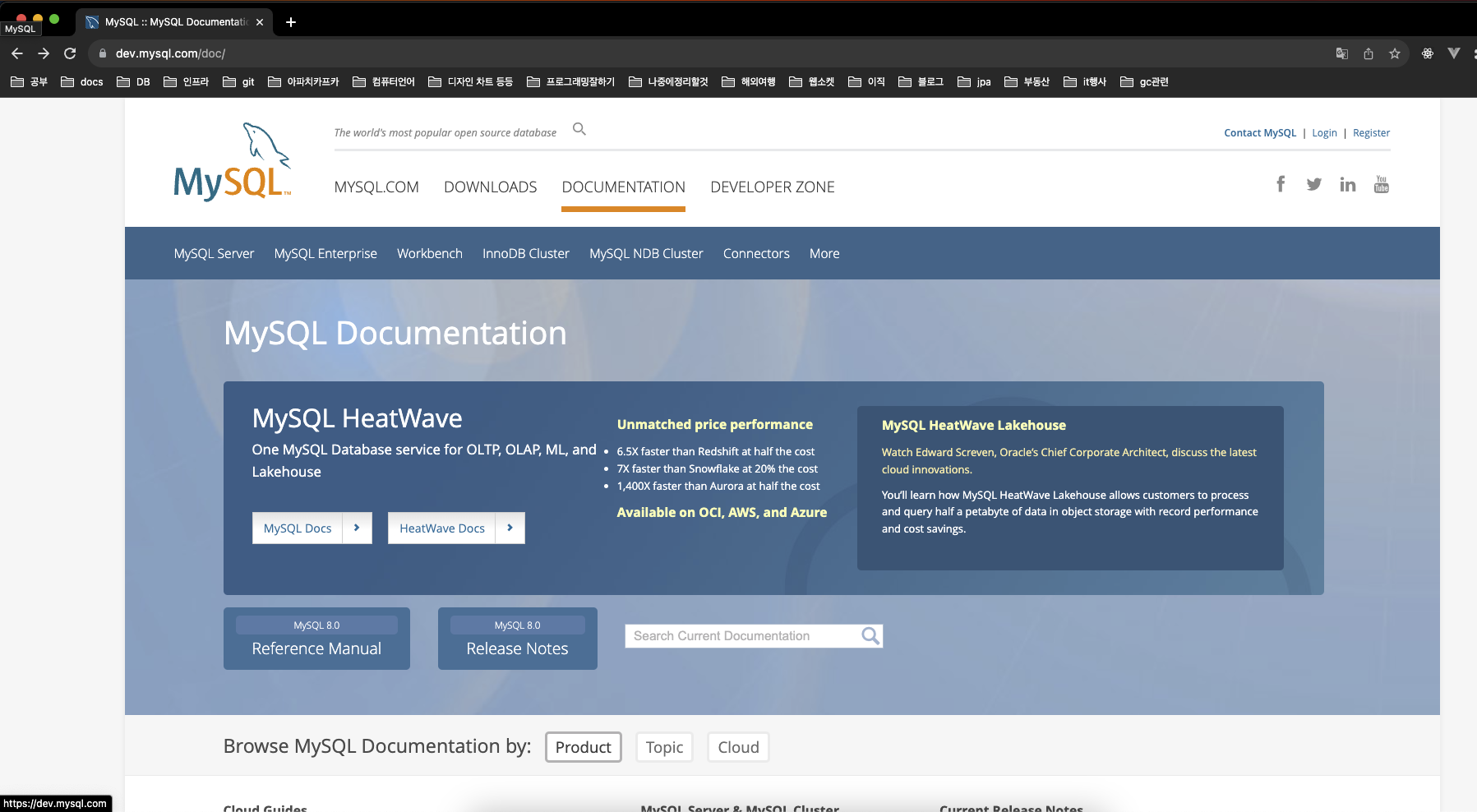Click the arrow beside MySQL Docs
Viewport: 1477px width, 812px height.
[x=357, y=528]
